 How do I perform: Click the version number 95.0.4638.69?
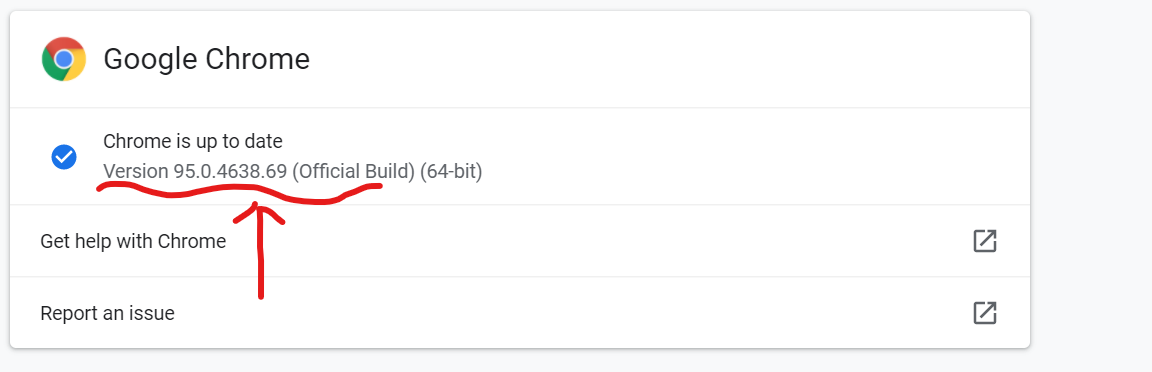(x=230, y=171)
